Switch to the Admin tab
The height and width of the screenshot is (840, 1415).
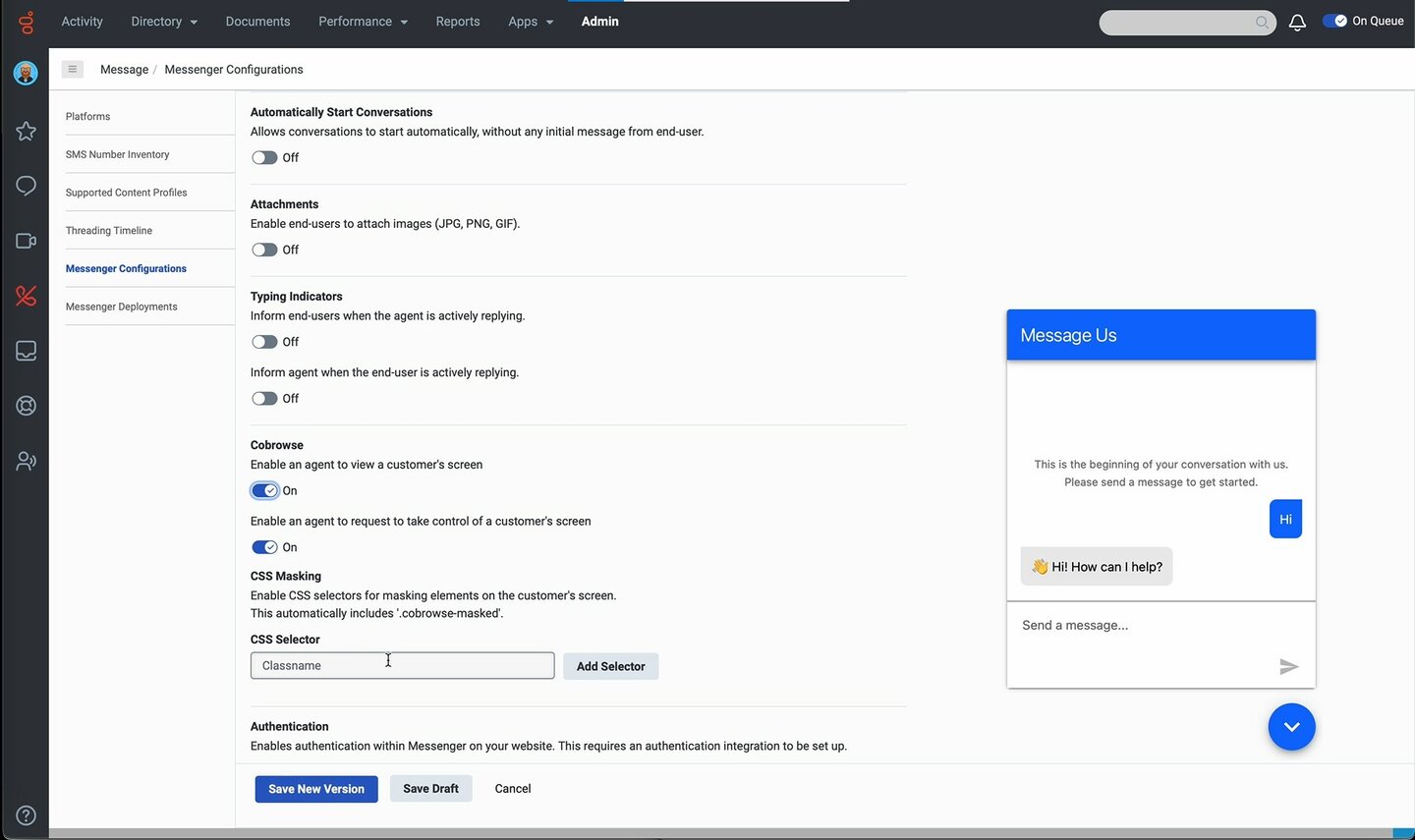pos(599,21)
